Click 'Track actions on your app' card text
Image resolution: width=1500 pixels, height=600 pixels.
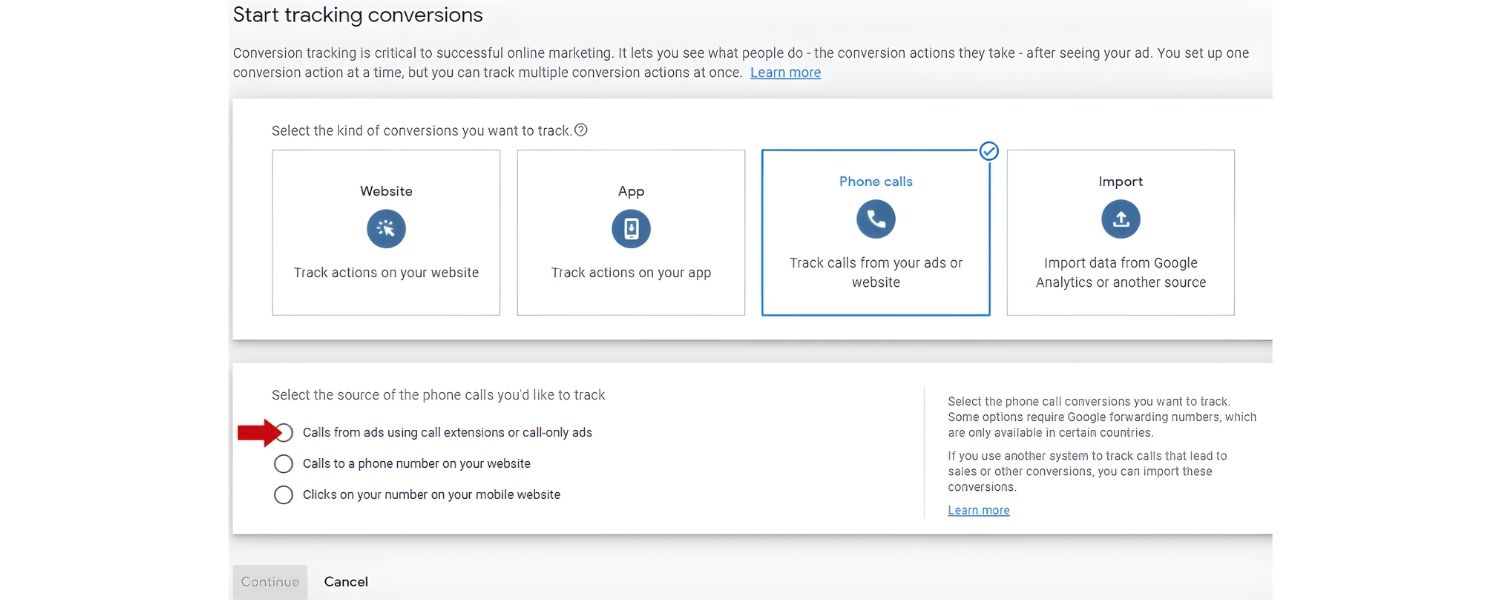(x=631, y=272)
